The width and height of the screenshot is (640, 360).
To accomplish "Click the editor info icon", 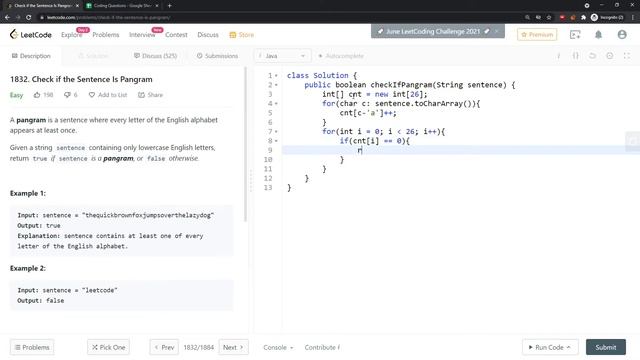I will pos(558,56).
